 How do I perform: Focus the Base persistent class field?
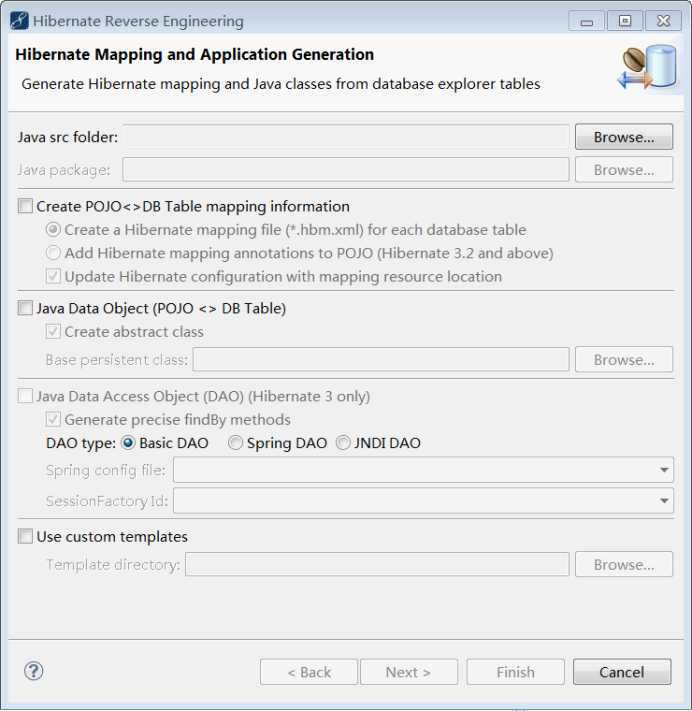tap(381, 360)
